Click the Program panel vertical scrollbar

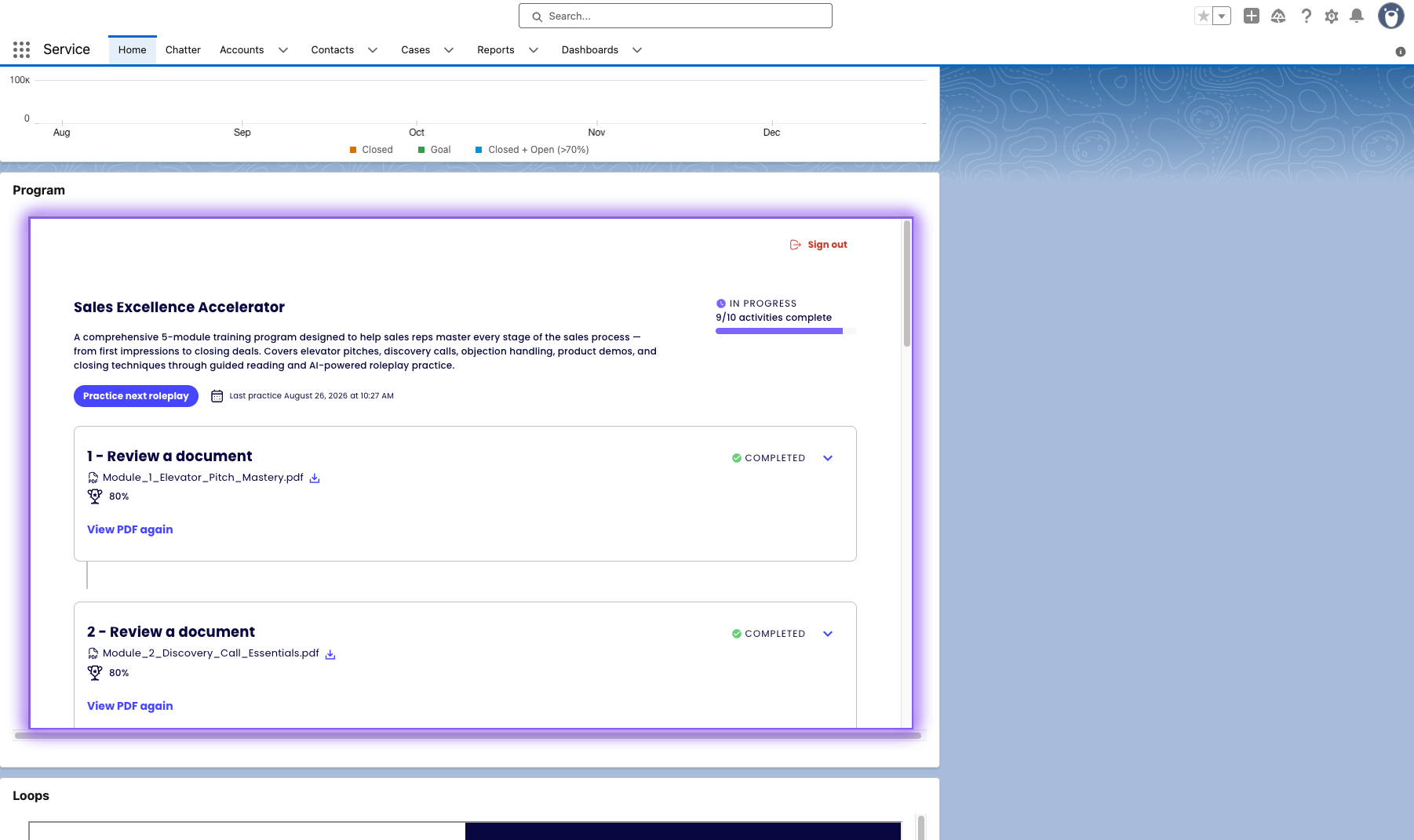pos(907,283)
